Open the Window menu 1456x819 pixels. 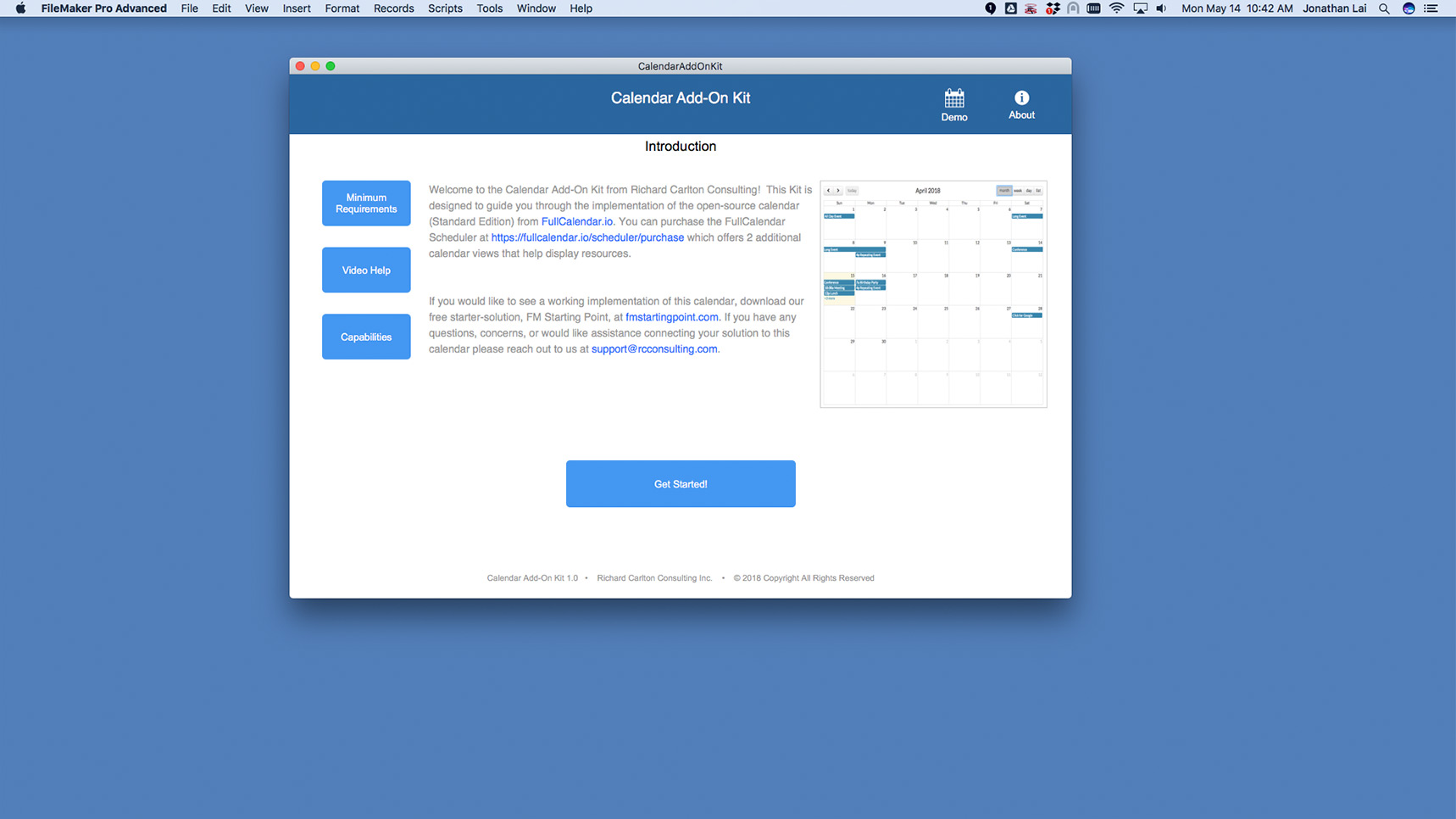[536, 8]
